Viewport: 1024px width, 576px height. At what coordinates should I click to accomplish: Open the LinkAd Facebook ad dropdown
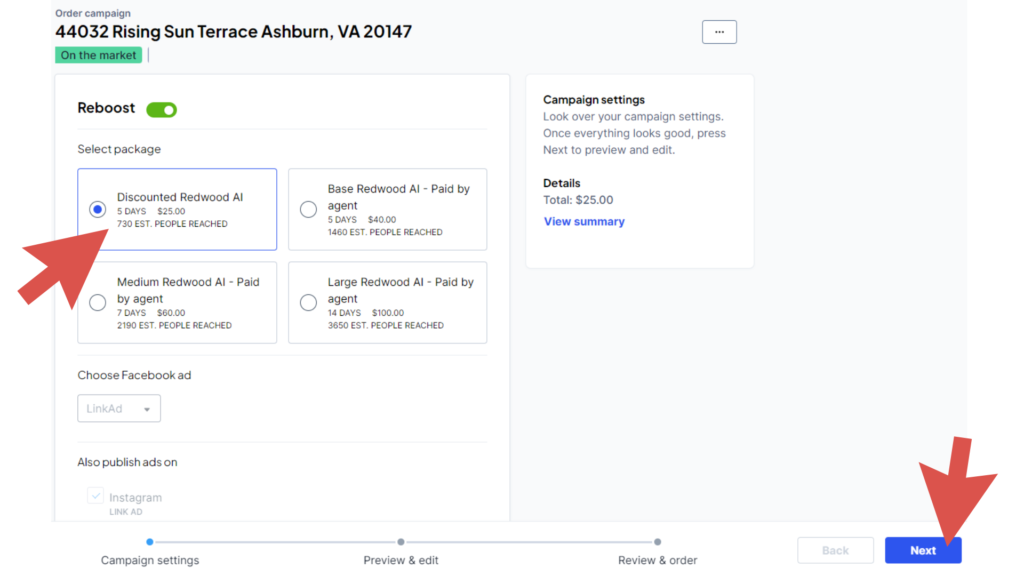coord(119,408)
